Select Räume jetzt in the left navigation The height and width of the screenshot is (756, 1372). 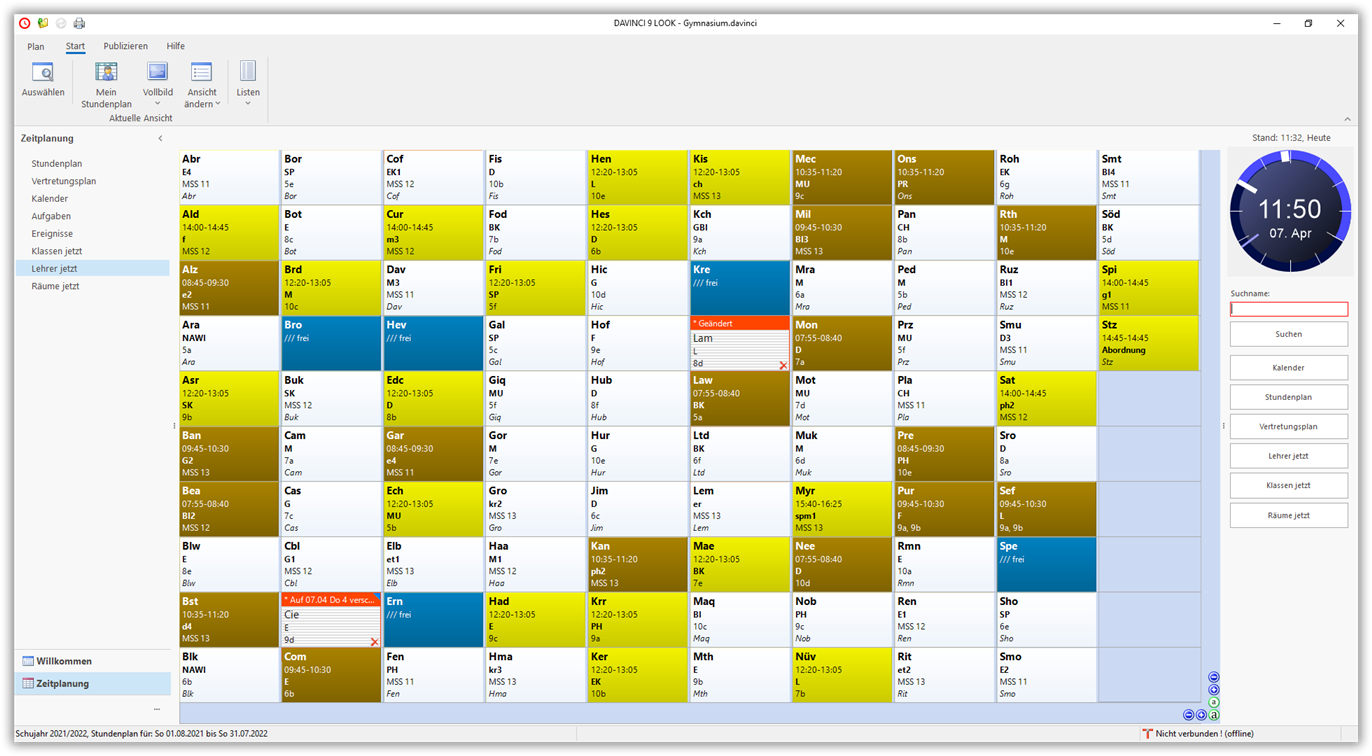[55, 286]
